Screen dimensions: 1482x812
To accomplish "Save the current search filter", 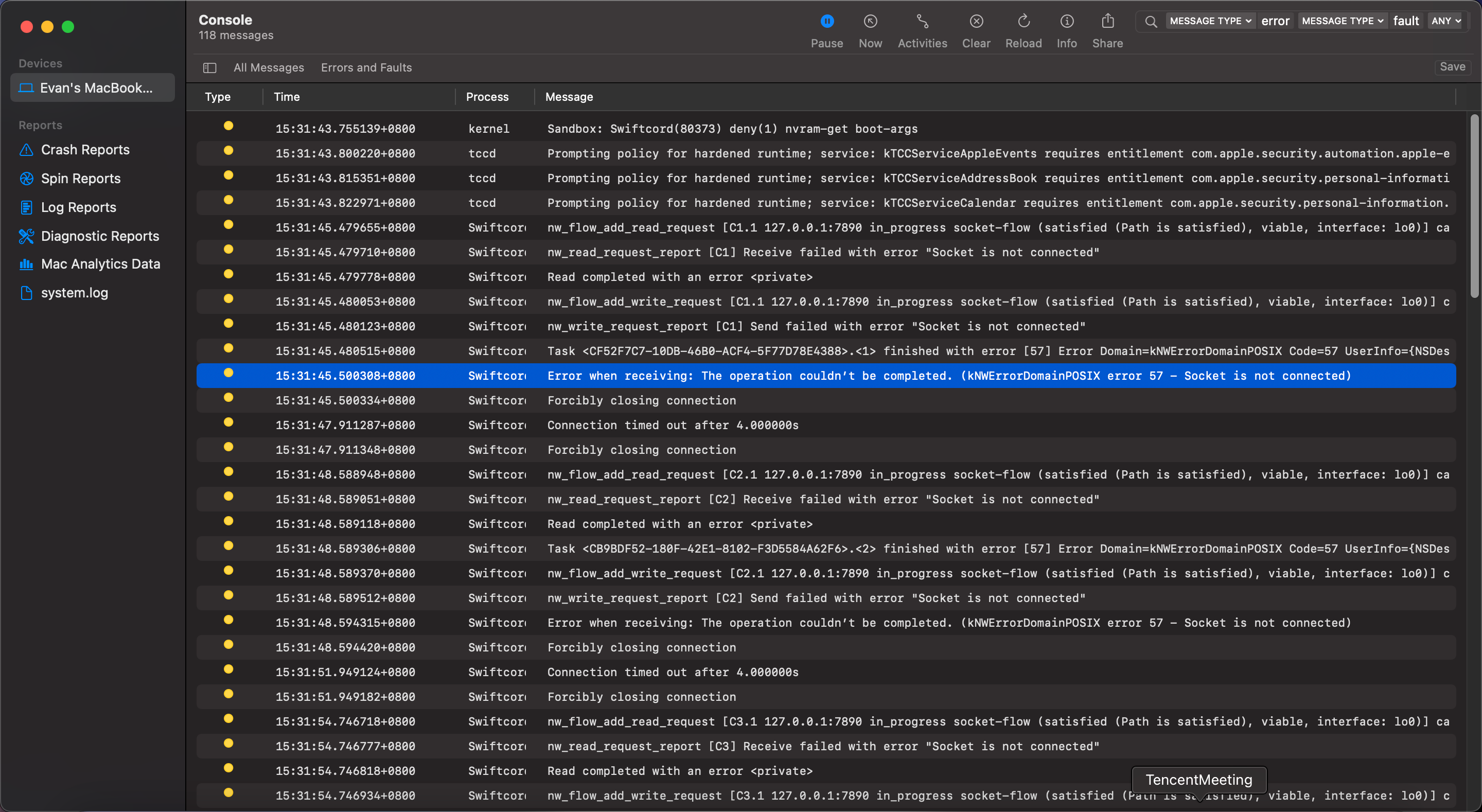I will pos(1453,67).
